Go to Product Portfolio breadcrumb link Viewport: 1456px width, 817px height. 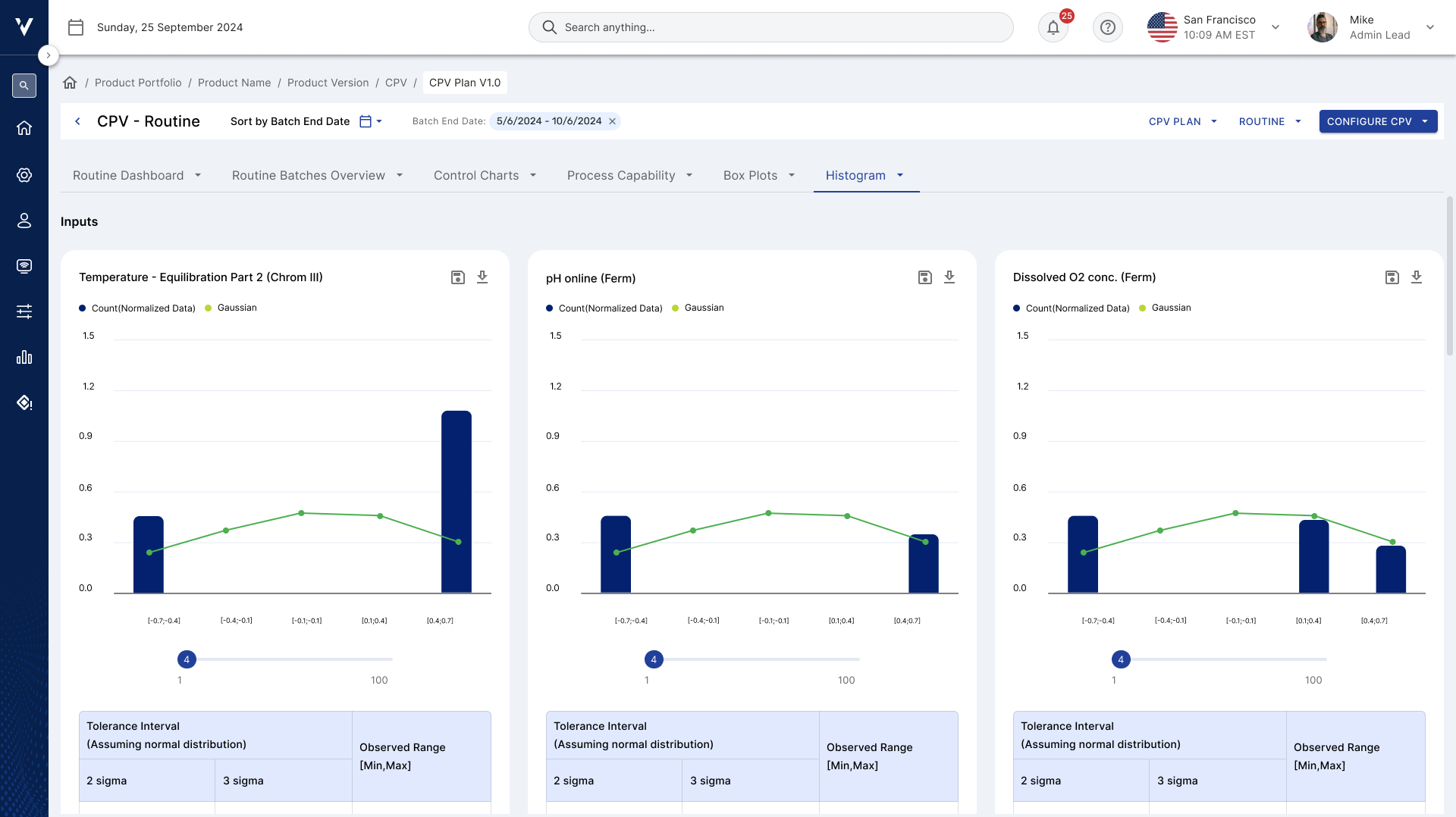(138, 83)
